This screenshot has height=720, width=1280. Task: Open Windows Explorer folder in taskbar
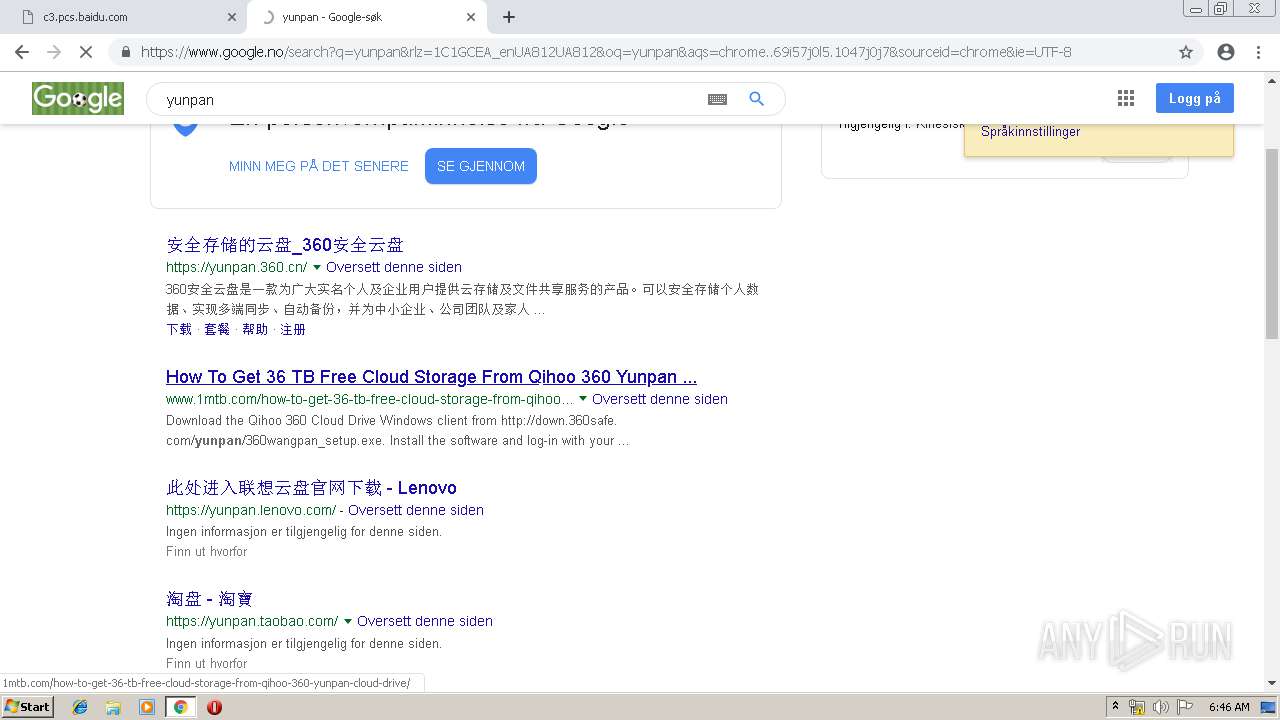tap(113, 707)
